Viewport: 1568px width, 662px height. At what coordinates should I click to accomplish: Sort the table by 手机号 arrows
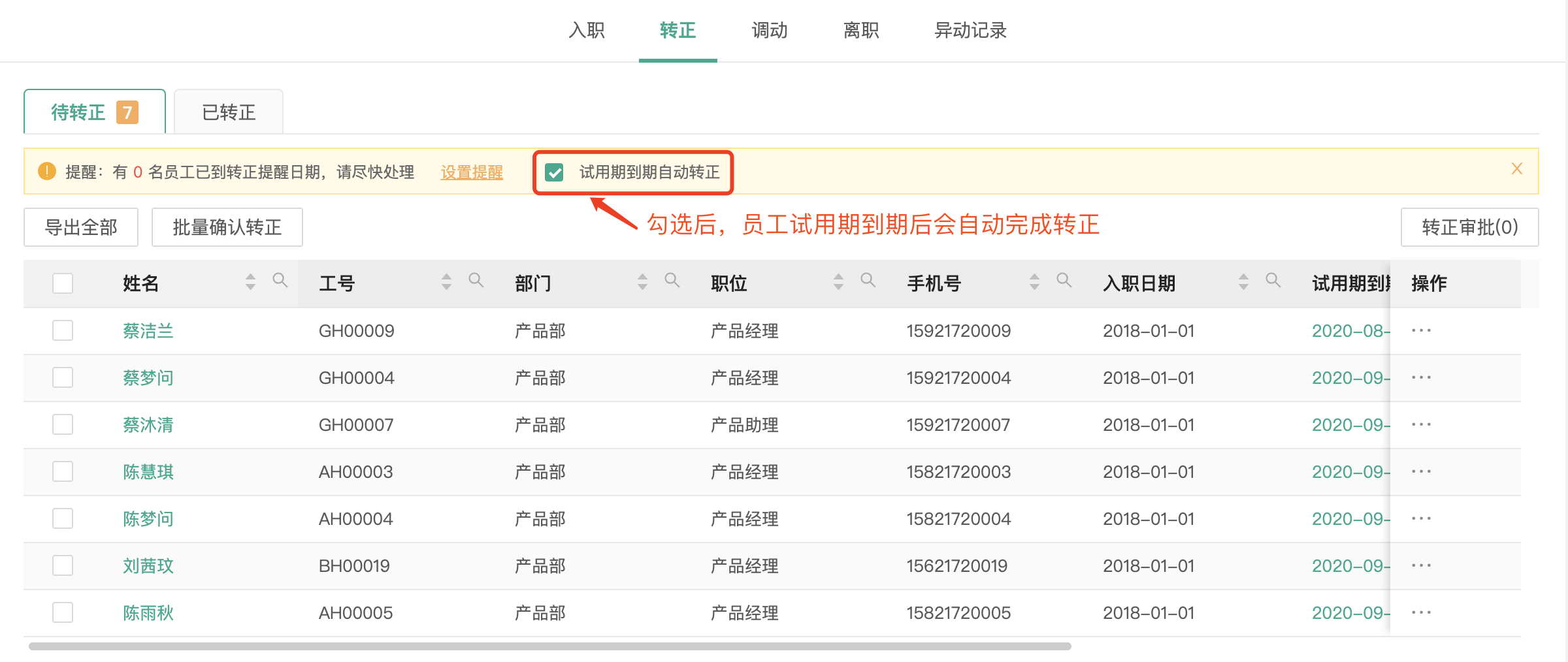tap(1034, 281)
